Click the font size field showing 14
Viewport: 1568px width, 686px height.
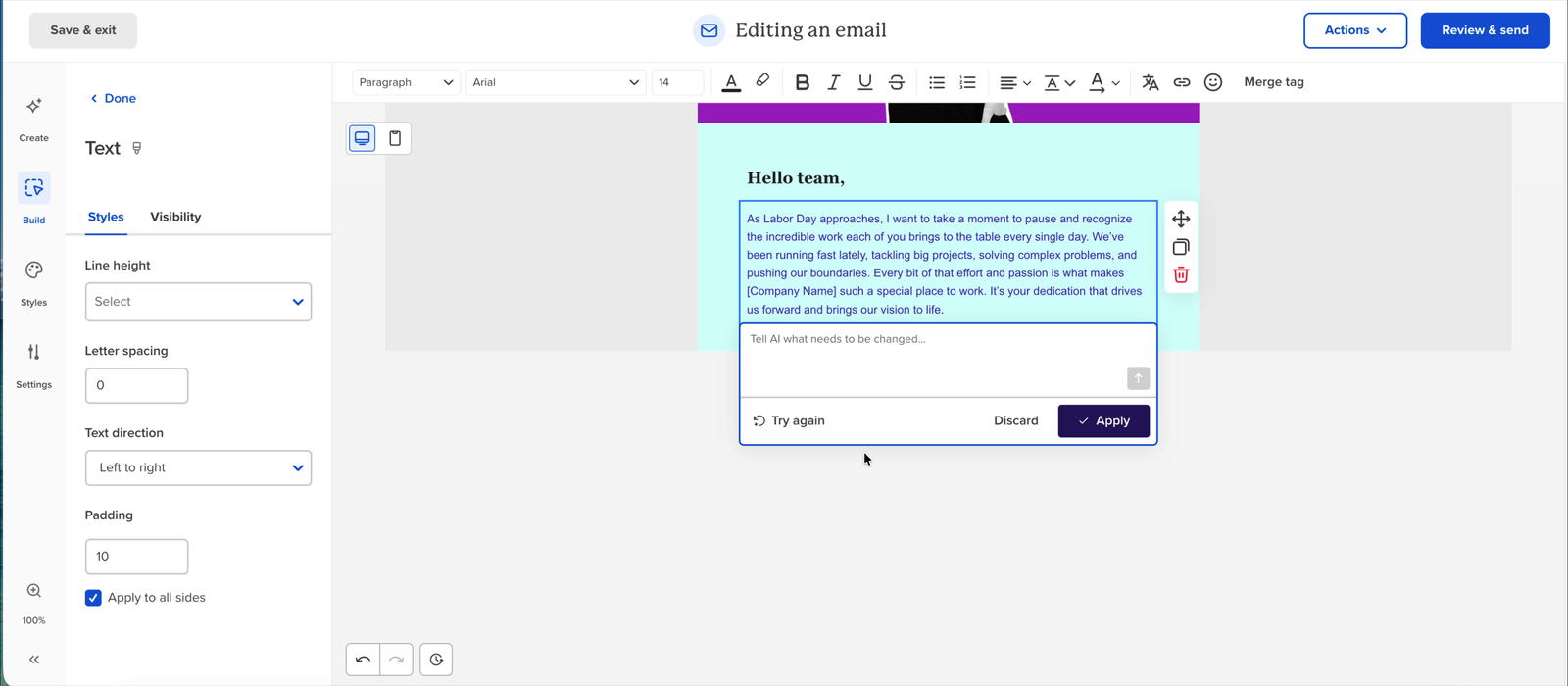tap(677, 82)
